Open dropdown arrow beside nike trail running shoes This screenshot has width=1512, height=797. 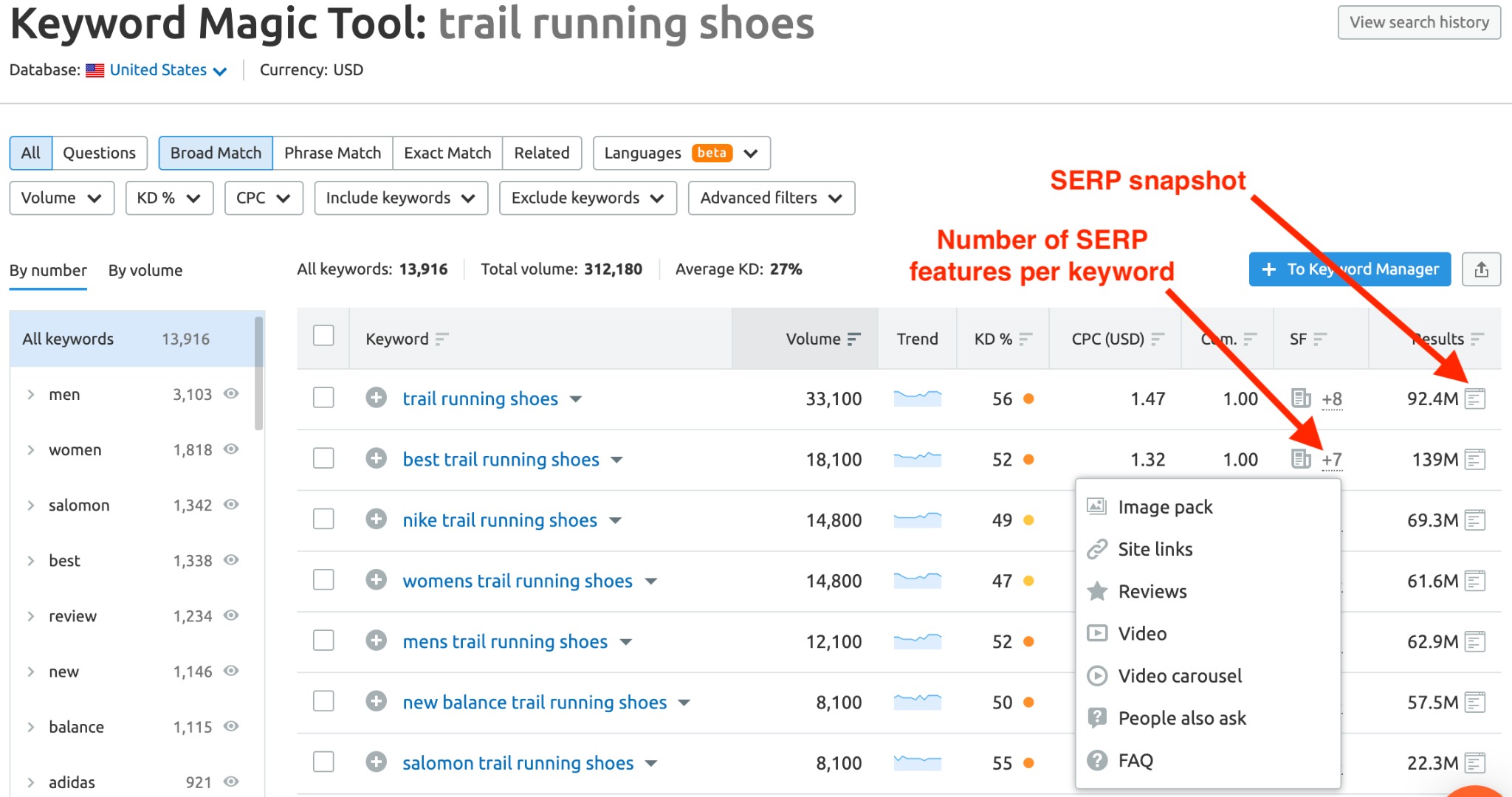615,521
